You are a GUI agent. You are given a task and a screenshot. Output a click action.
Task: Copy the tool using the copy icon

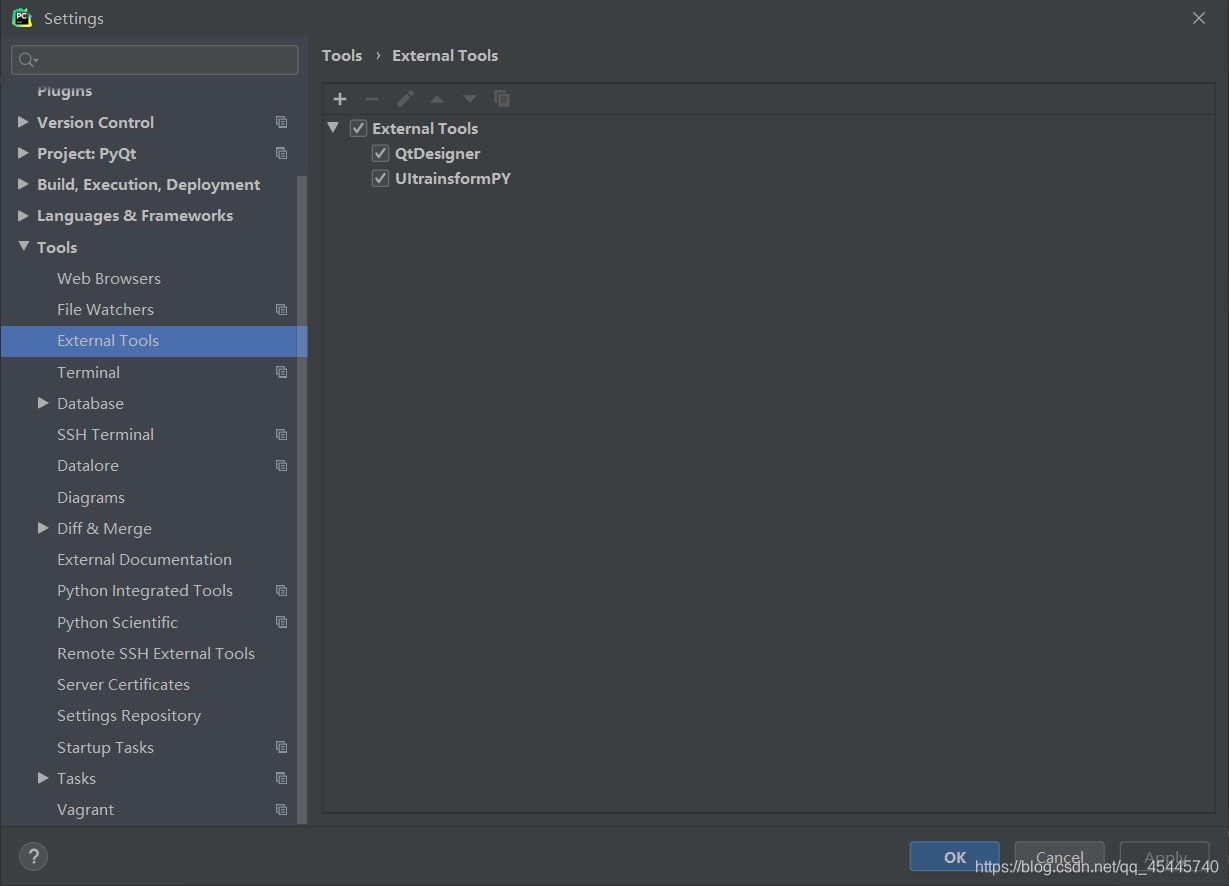tap(502, 99)
